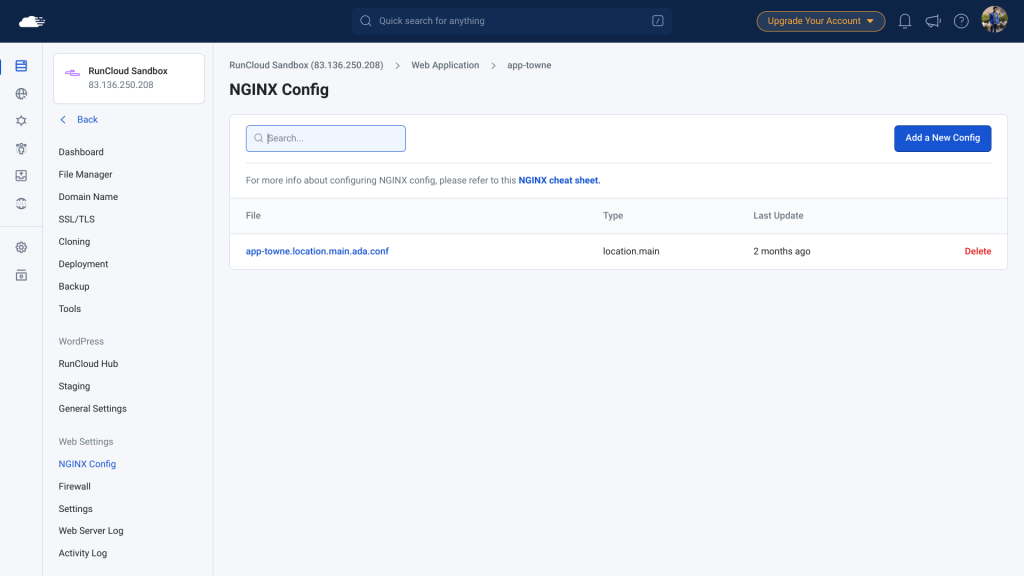Open RunCloud Hub in the sidebar
The width and height of the screenshot is (1024, 576).
[x=88, y=364]
